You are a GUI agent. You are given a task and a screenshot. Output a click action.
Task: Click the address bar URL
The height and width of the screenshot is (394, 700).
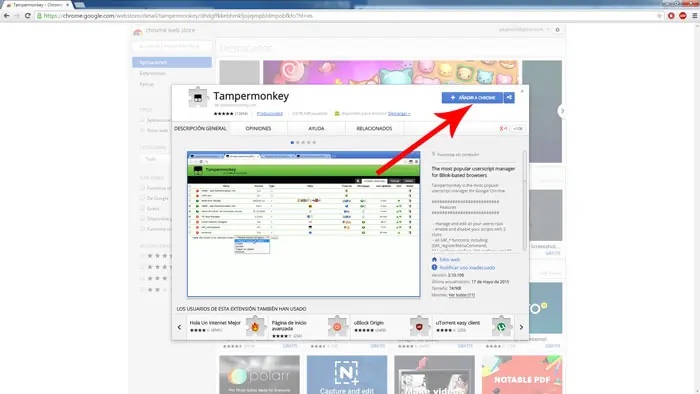179,16
